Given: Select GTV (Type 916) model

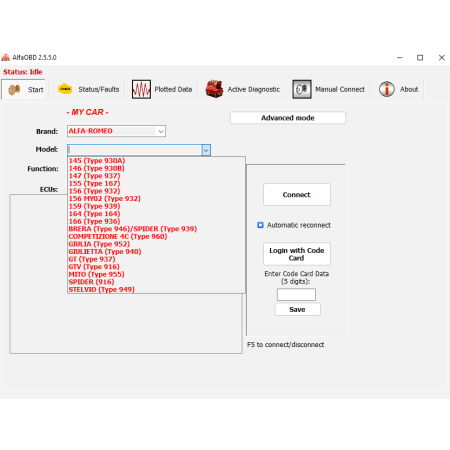Looking at the screenshot, I should tap(156, 267).
